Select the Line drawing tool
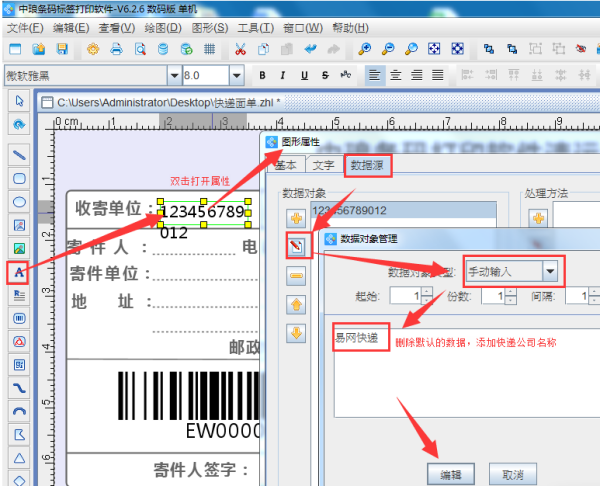The width and height of the screenshot is (600, 486). pos(19,155)
